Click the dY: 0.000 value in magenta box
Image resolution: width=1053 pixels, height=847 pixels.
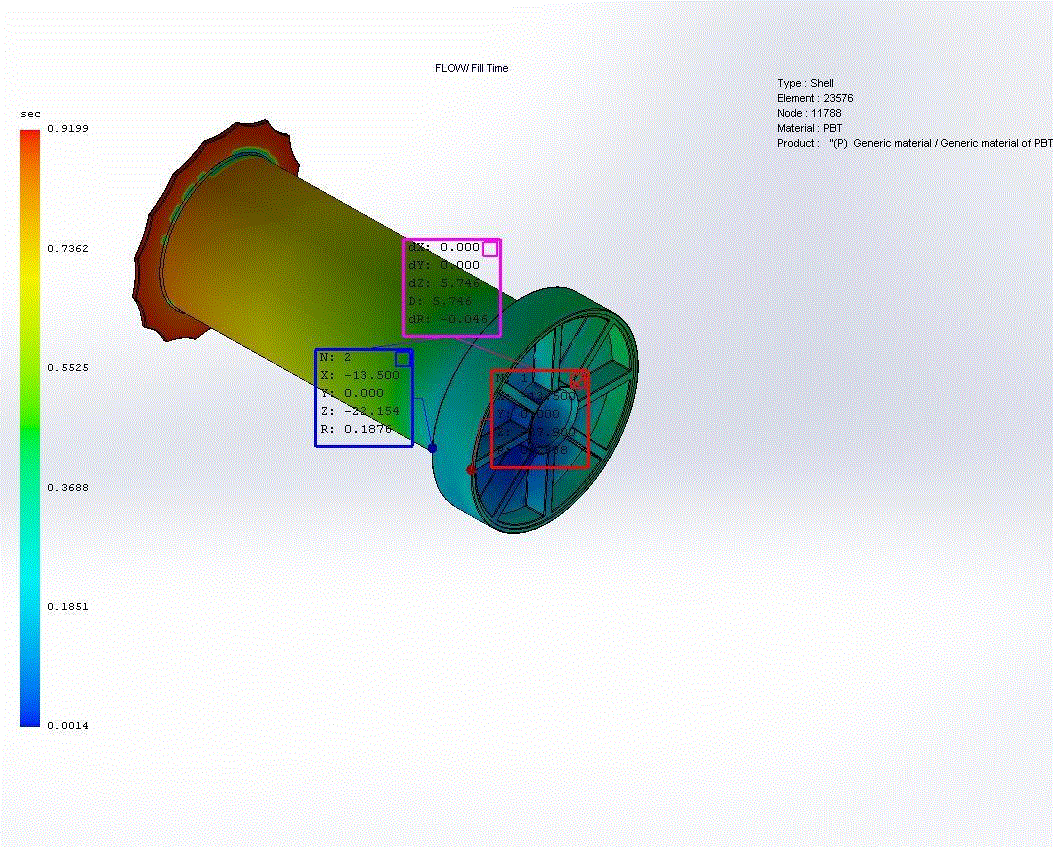pos(444,265)
